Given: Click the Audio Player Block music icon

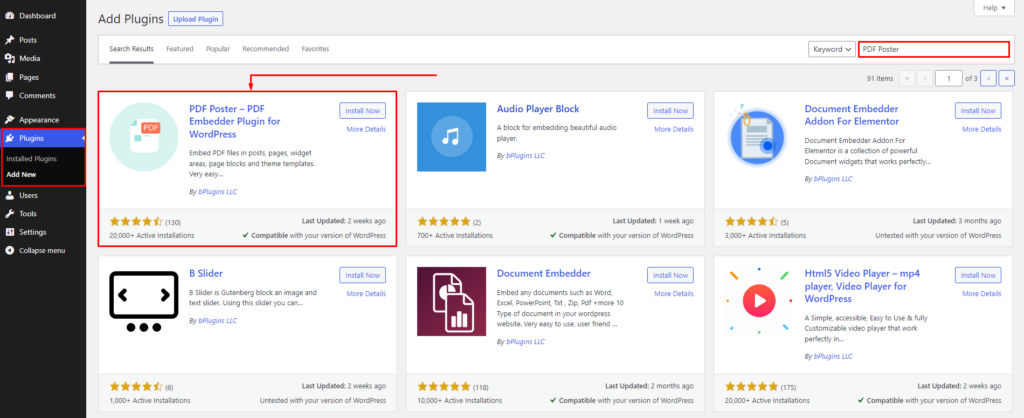Looking at the screenshot, I should click(x=451, y=137).
